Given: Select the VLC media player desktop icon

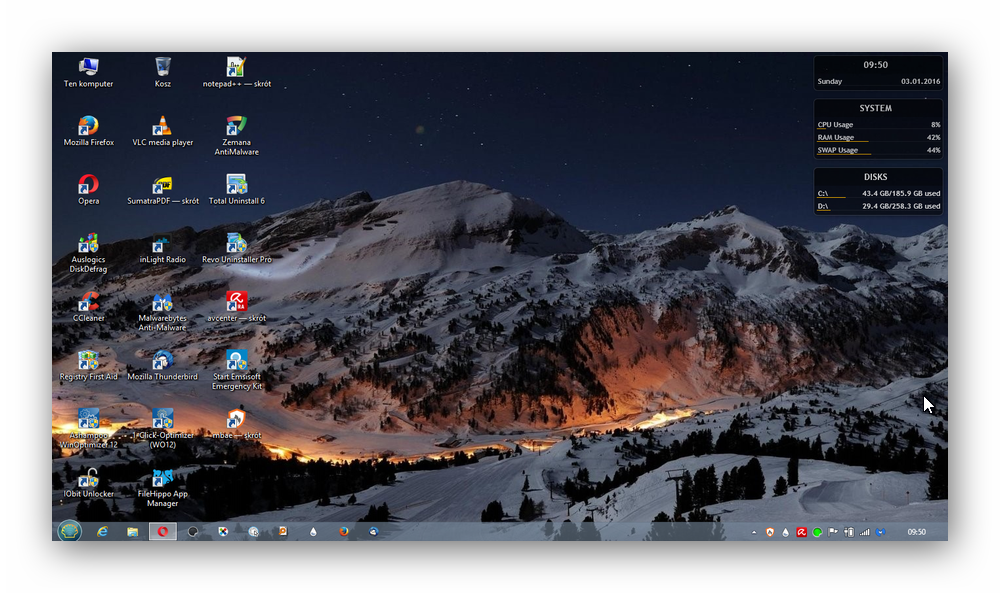Looking at the screenshot, I should point(163,131).
